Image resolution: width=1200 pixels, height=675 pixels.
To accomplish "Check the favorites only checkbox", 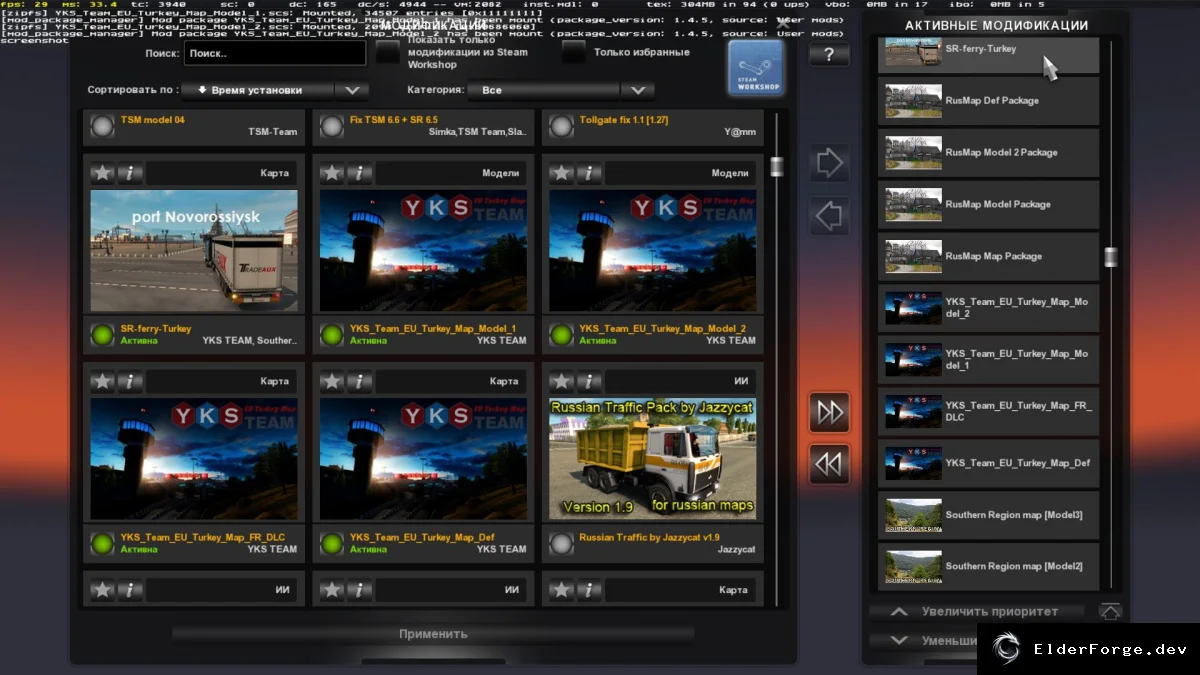I will pos(574,52).
